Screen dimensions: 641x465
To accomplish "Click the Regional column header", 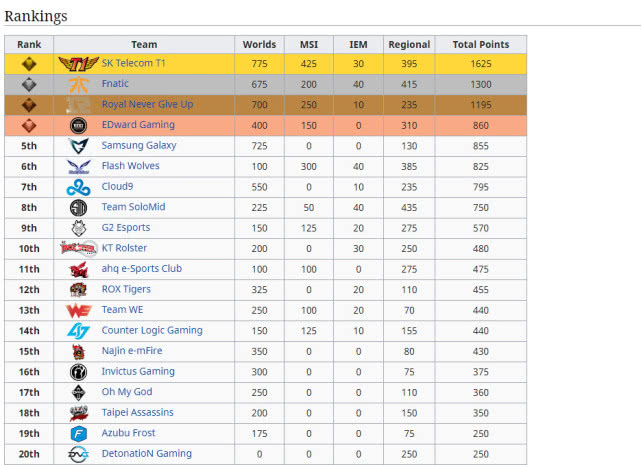I will point(409,45).
